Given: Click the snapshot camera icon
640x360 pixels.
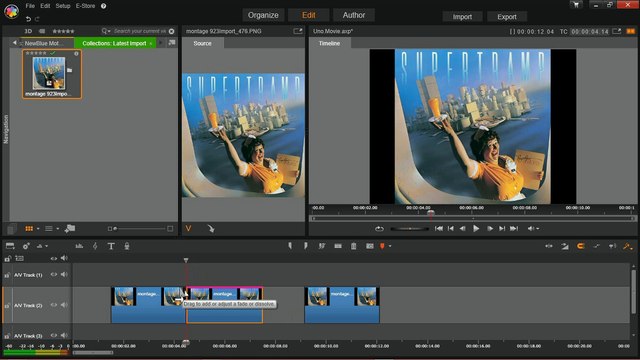Looking at the screenshot, I should pos(369,246).
